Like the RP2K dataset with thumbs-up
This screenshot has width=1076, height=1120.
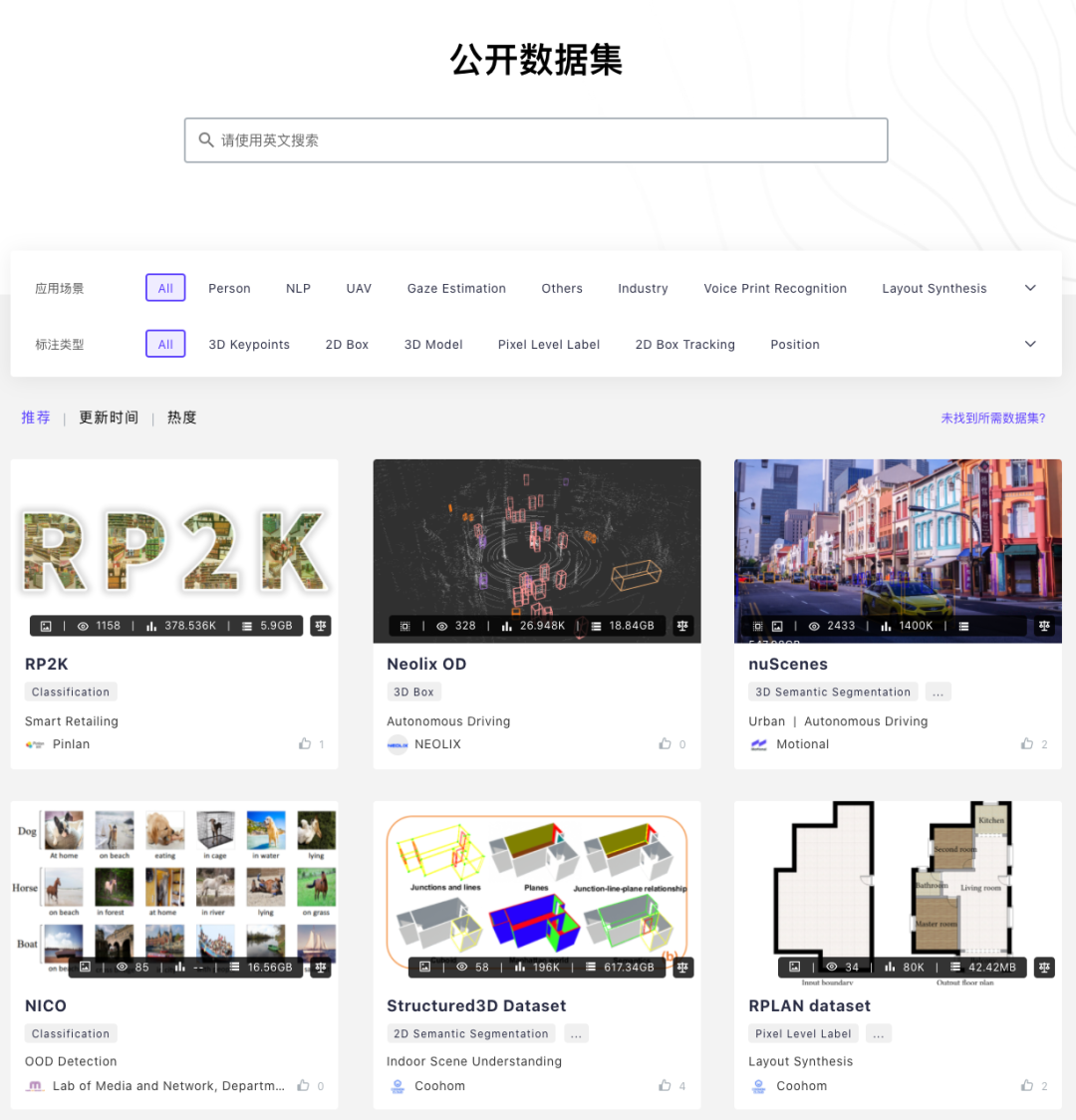[x=305, y=743]
